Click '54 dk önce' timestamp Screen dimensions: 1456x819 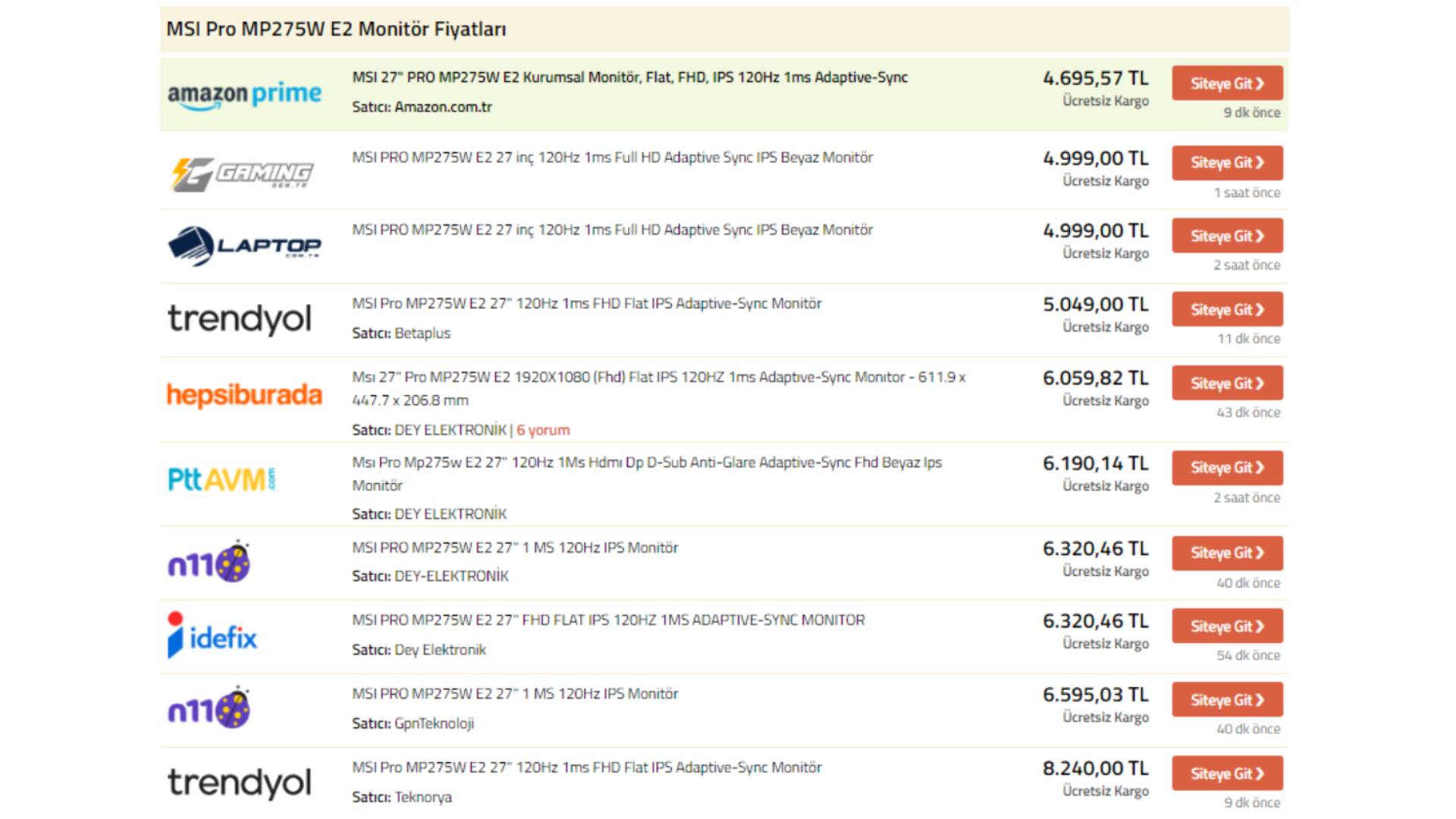pos(1248,655)
